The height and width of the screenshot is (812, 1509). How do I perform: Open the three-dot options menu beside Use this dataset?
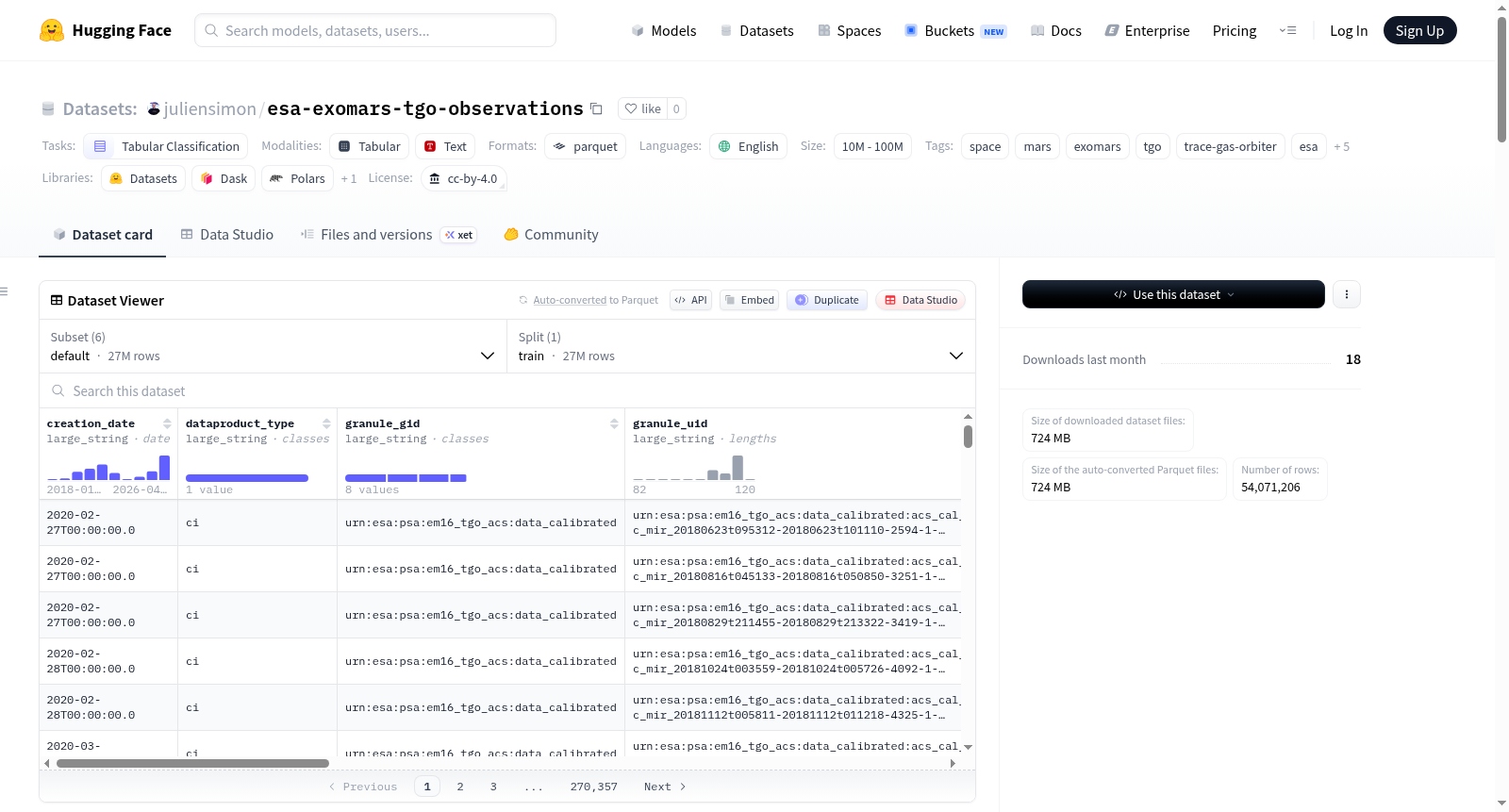[1346, 294]
